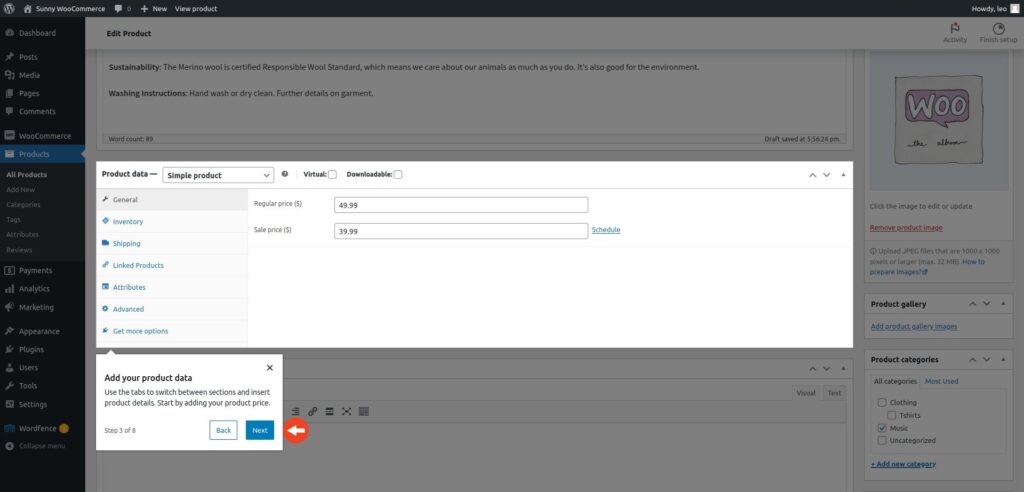This screenshot has height=492, width=1024.
Task: Select the Shipping tab
Action: 172,244
